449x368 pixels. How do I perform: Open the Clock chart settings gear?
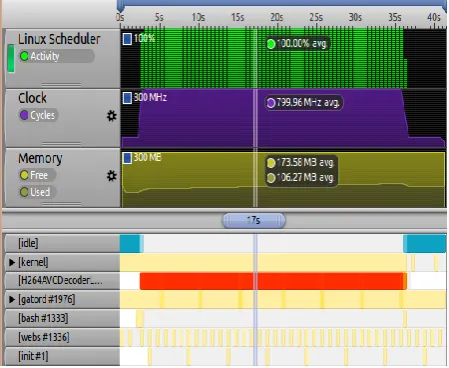point(112,116)
